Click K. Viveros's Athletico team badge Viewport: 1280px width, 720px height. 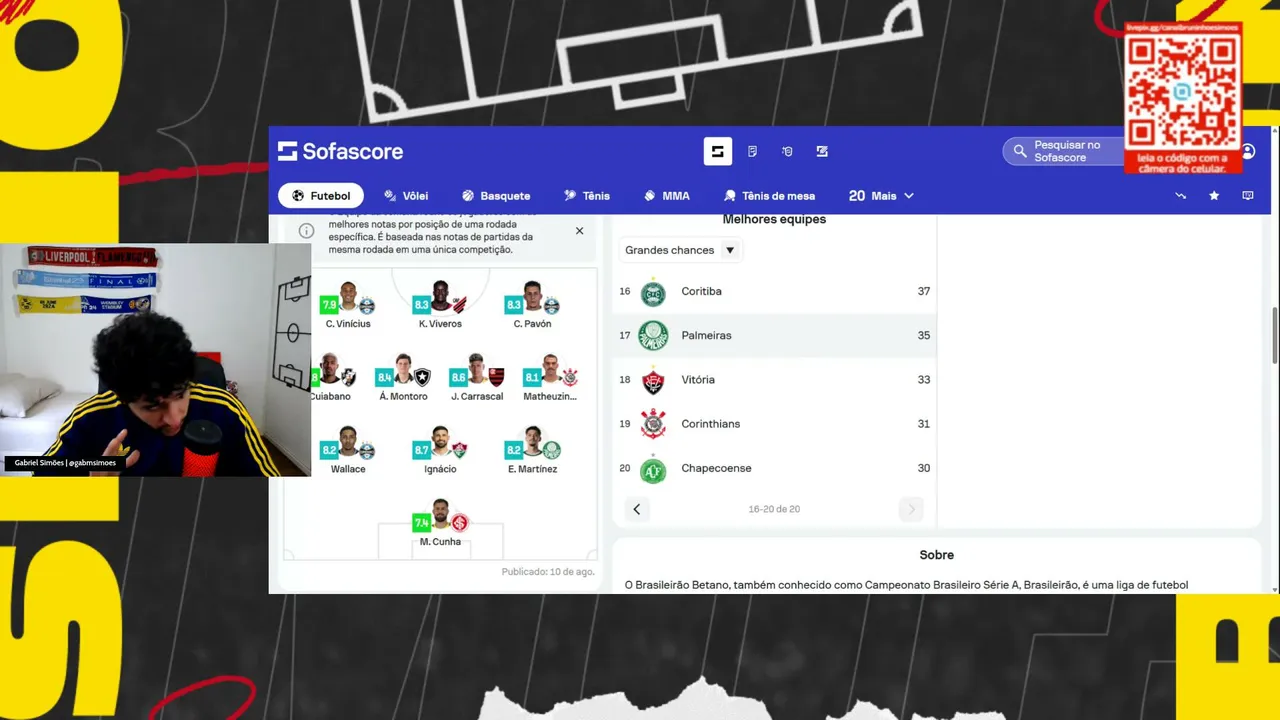[x=459, y=305]
